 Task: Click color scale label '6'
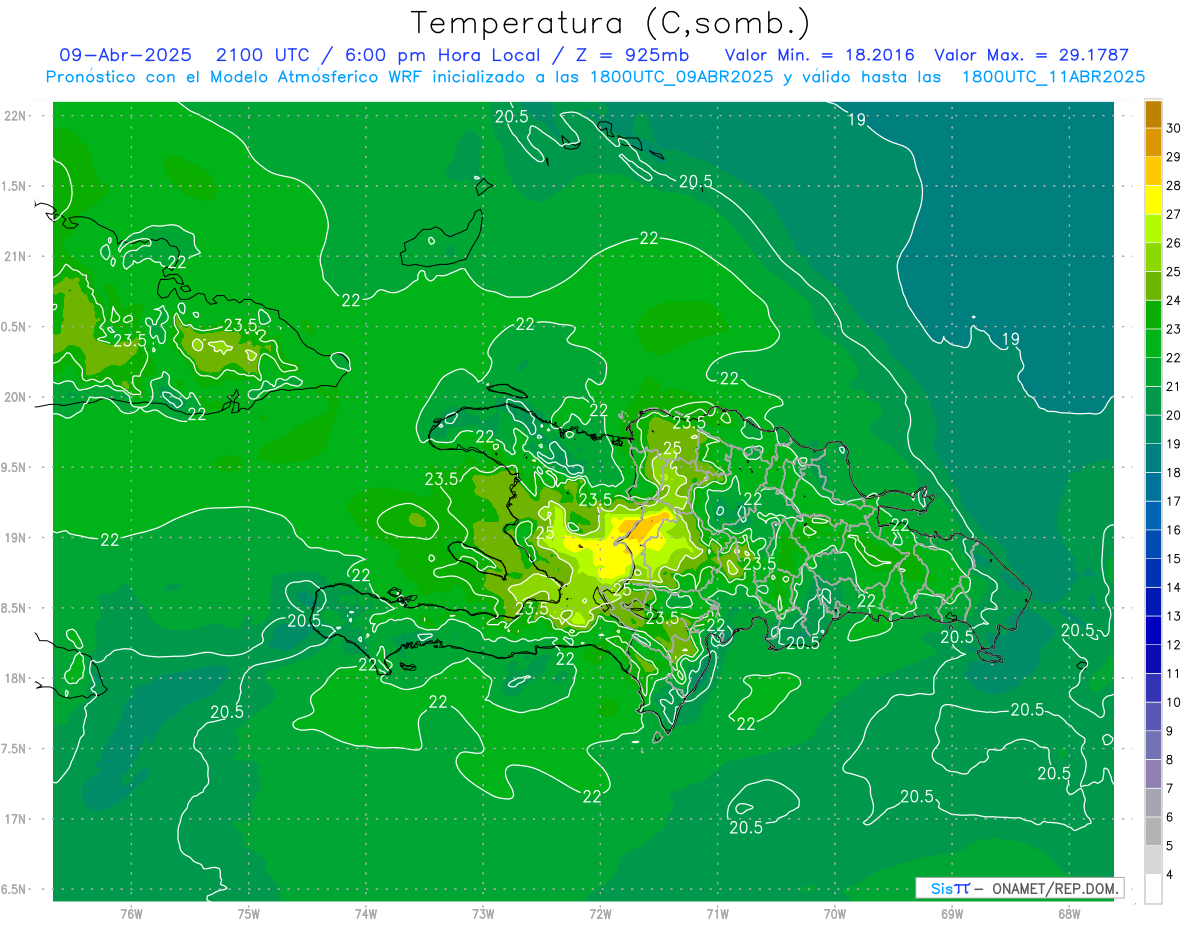click(x=1170, y=818)
